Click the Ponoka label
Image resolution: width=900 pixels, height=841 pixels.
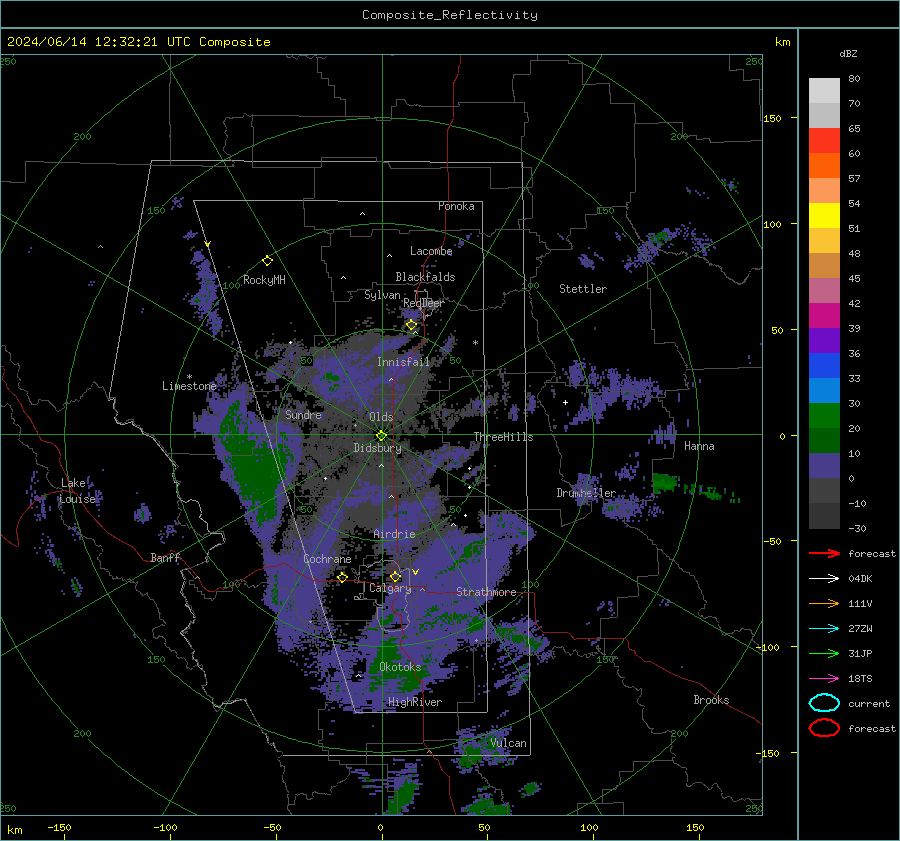click(x=456, y=206)
